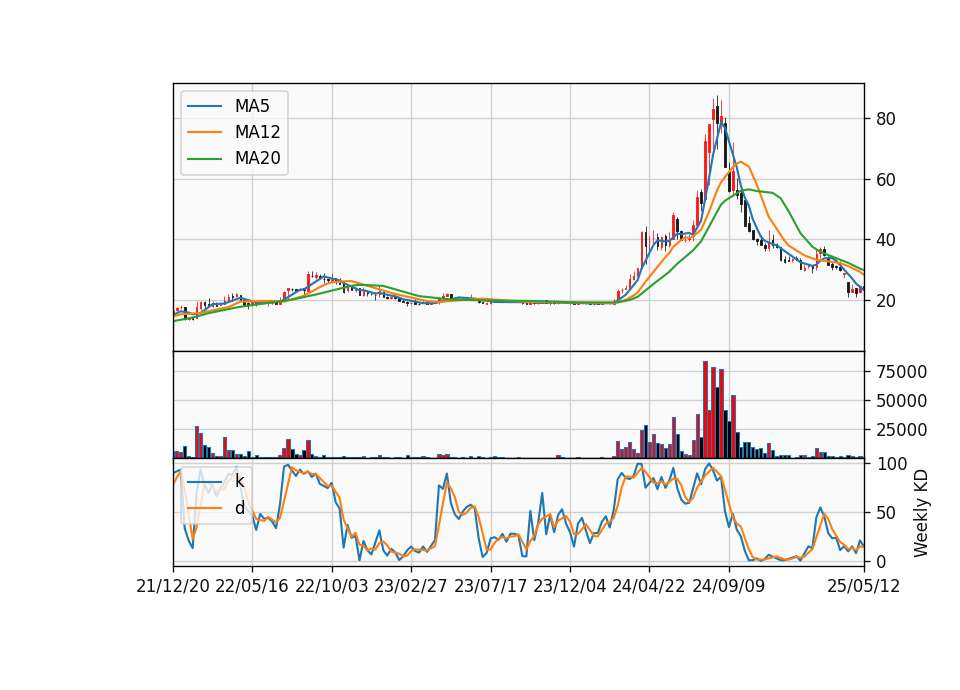Click the price axis label 20
This screenshot has width=960, height=690.
pos(885,301)
